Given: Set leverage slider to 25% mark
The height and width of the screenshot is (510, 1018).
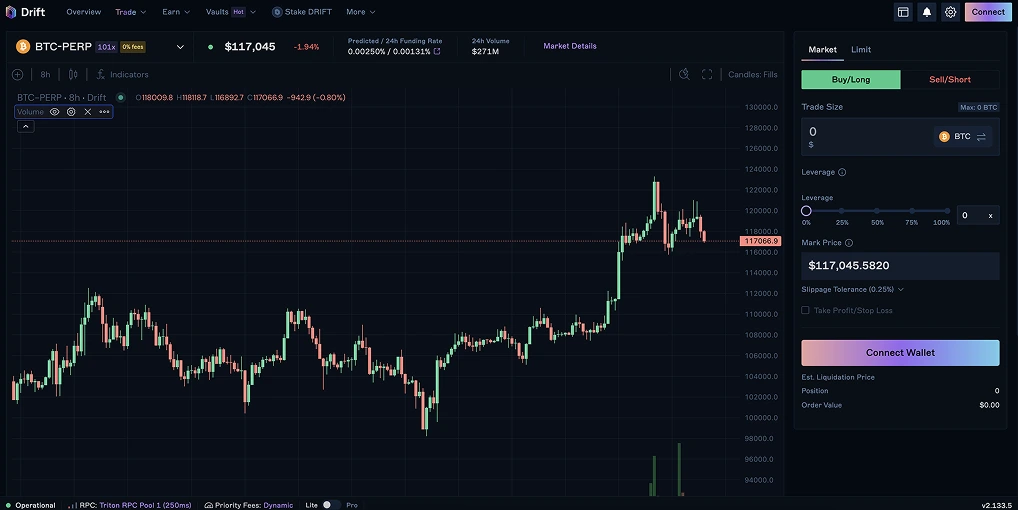Looking at the screenshot, I should click(841, 211).
